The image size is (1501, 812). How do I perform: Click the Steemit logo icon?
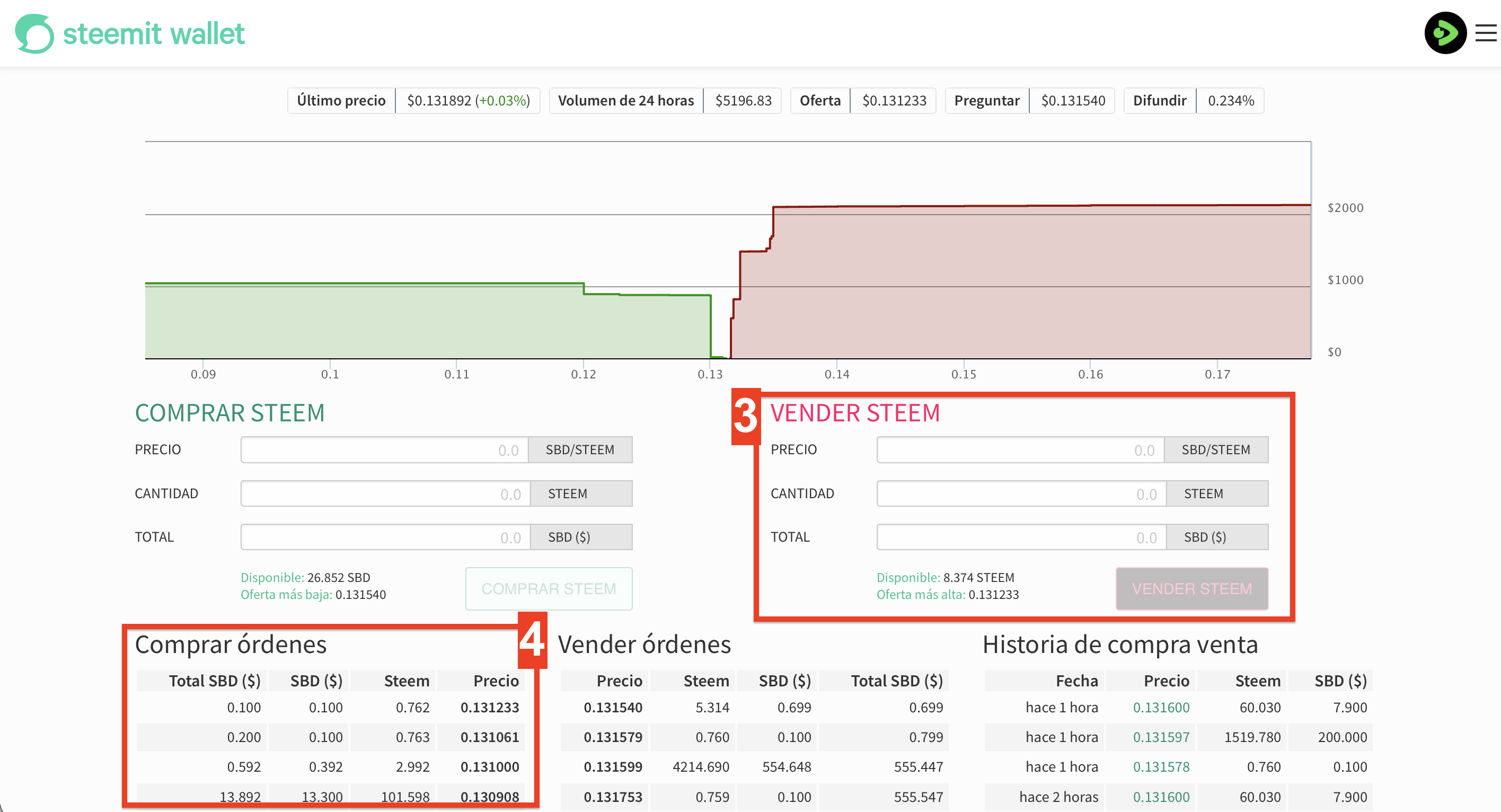(x=34, y=33)
